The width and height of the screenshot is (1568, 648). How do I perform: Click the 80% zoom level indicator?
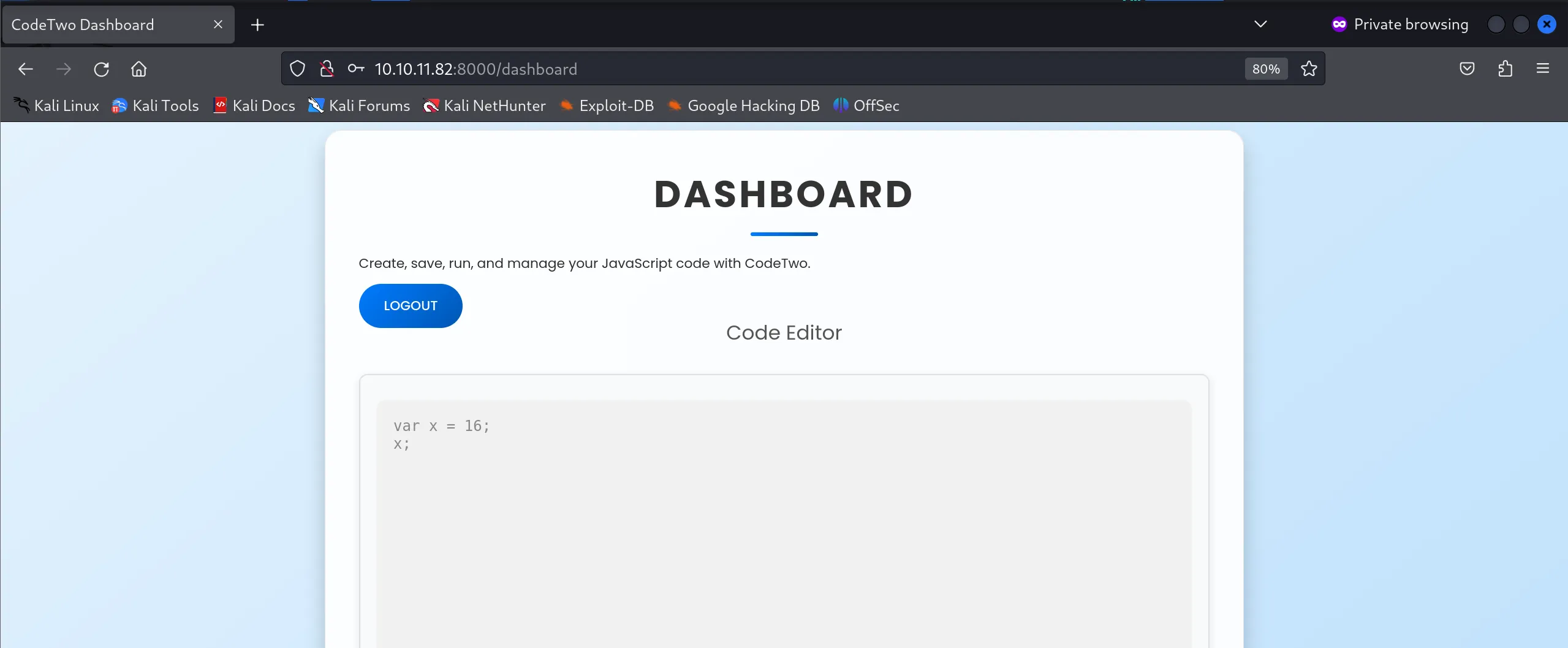[x=1266, y=69]
